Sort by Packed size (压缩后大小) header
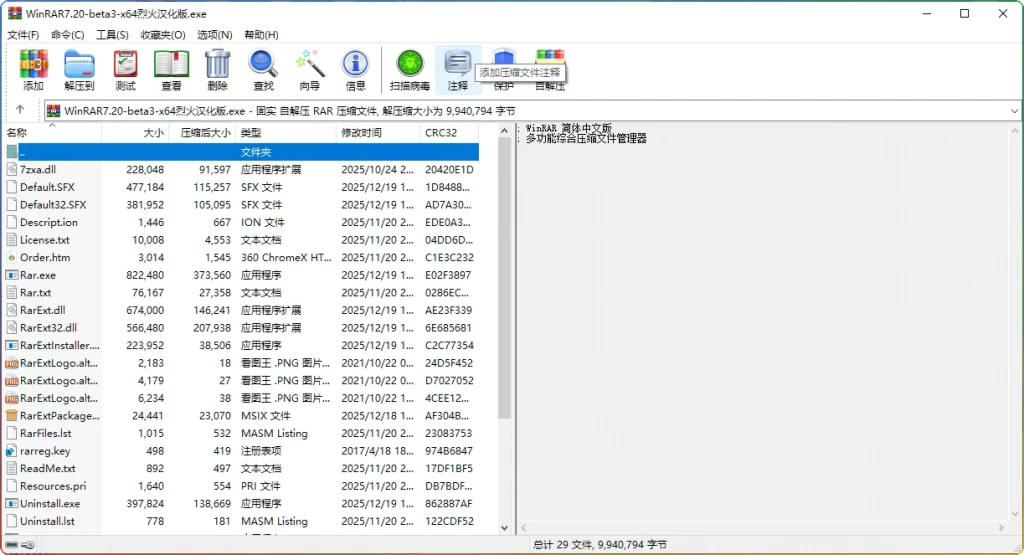This screenshot has width=1024, height=555. [203, 133]
